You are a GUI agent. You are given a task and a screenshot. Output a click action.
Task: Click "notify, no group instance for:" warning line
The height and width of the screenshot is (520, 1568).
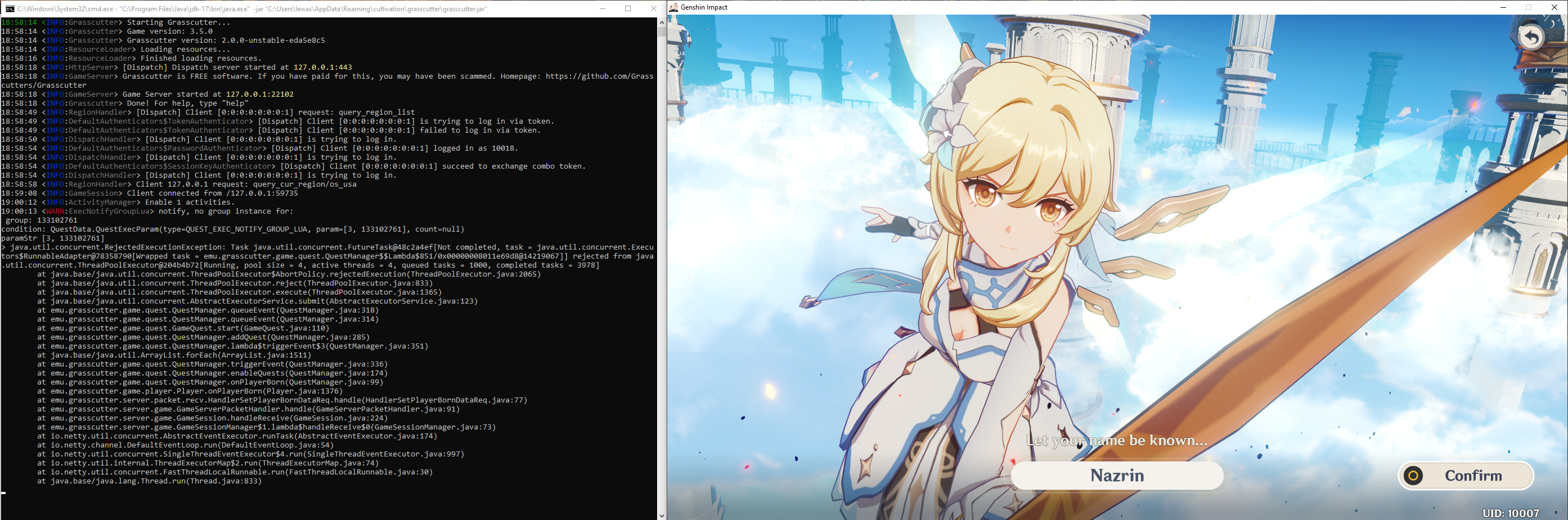(147, 211)
